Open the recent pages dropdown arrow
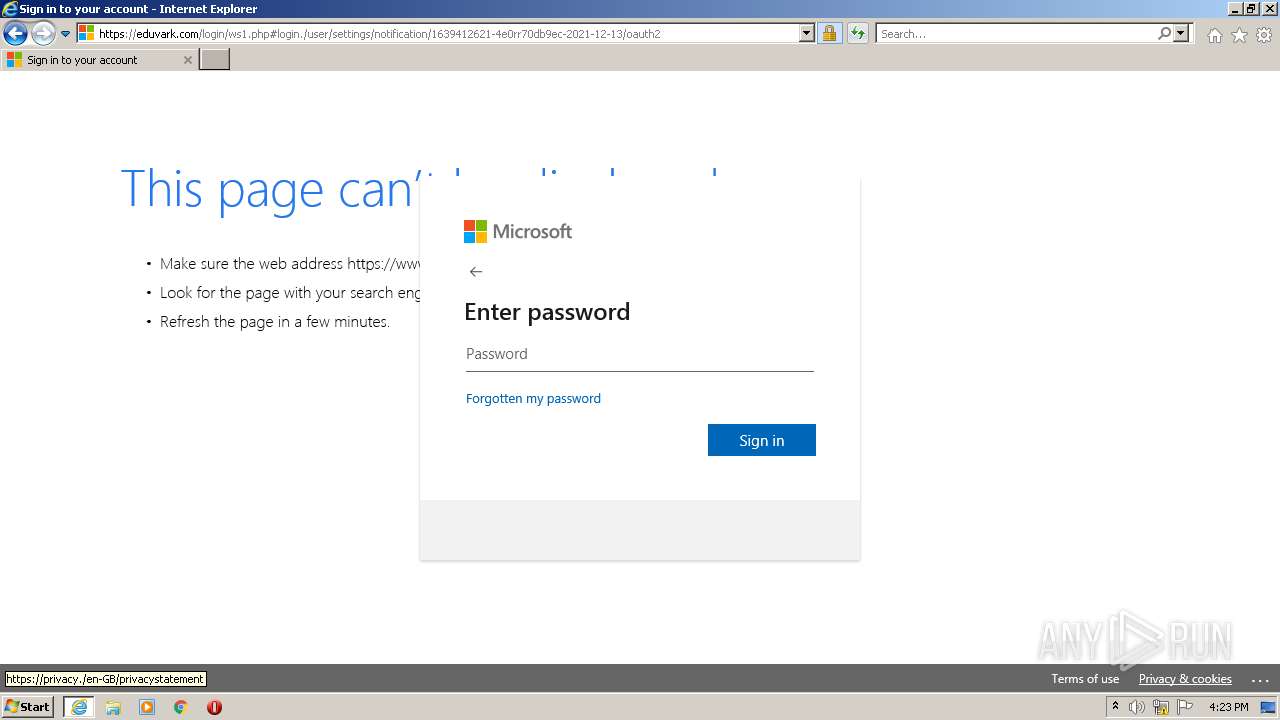Image resolution: width=1280 pixels, height=720 pixels. click(x=66, y=34)
